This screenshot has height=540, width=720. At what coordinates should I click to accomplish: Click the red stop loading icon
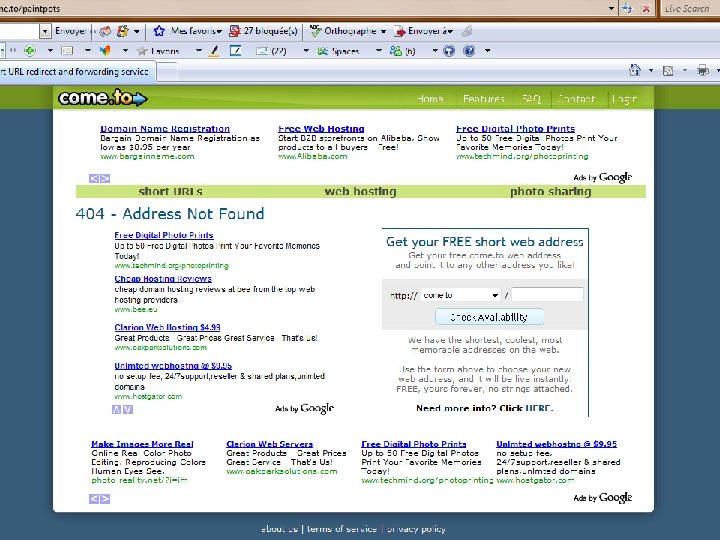tap(646, 8)
